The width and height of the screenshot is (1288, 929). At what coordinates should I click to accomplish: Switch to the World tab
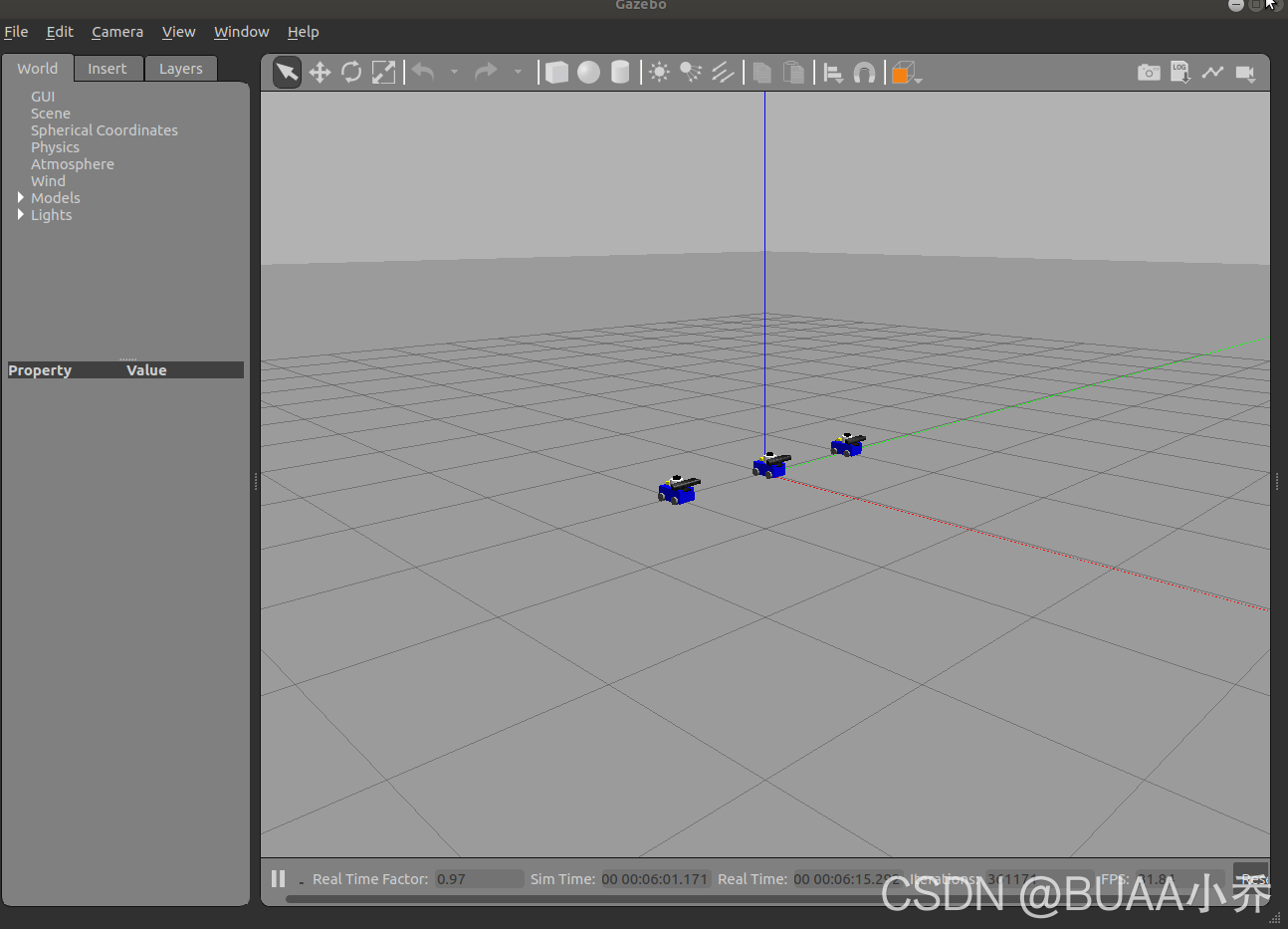(x=38, y=69)
